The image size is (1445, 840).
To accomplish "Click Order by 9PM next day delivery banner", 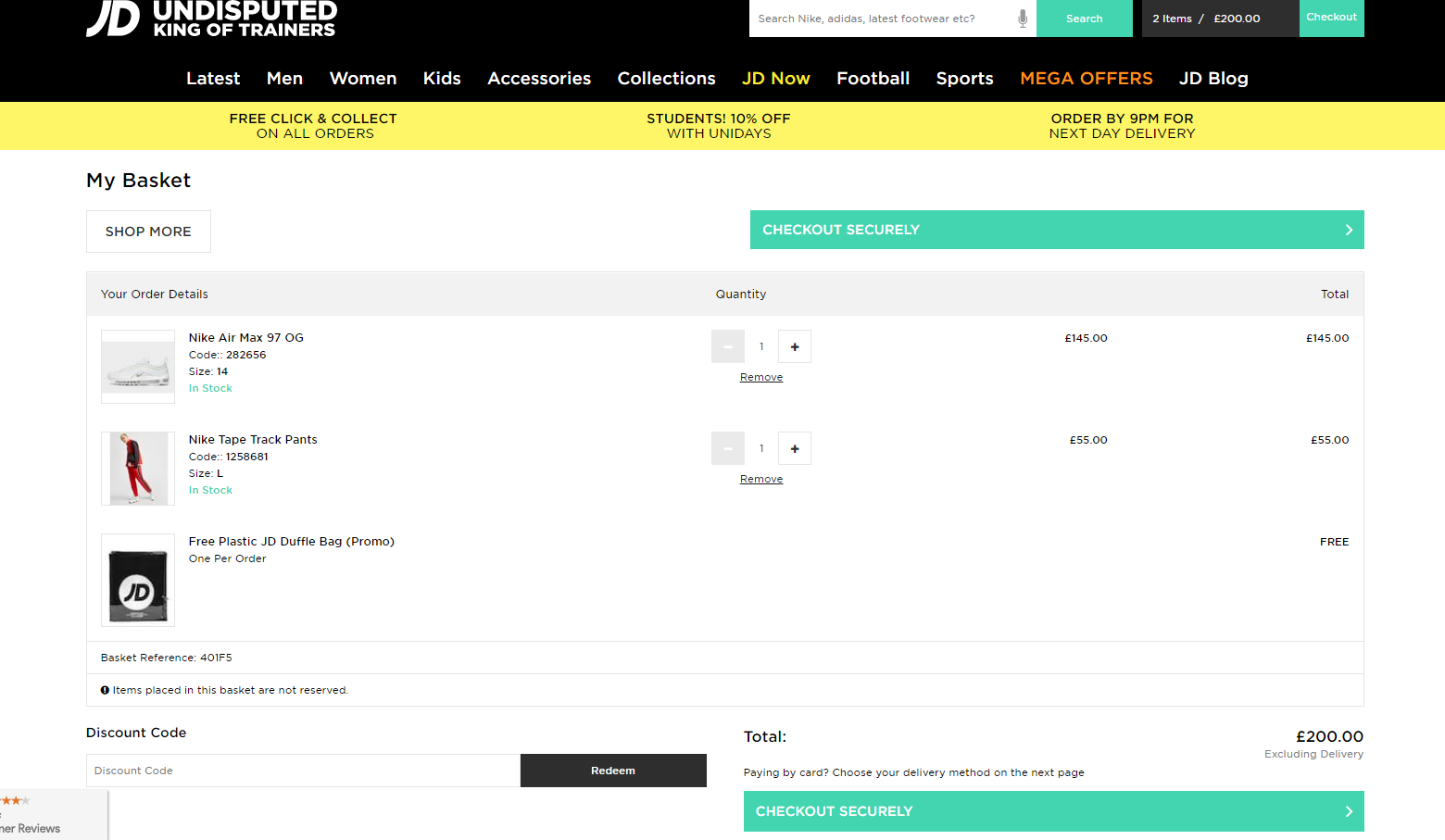I will point(1122,126).
